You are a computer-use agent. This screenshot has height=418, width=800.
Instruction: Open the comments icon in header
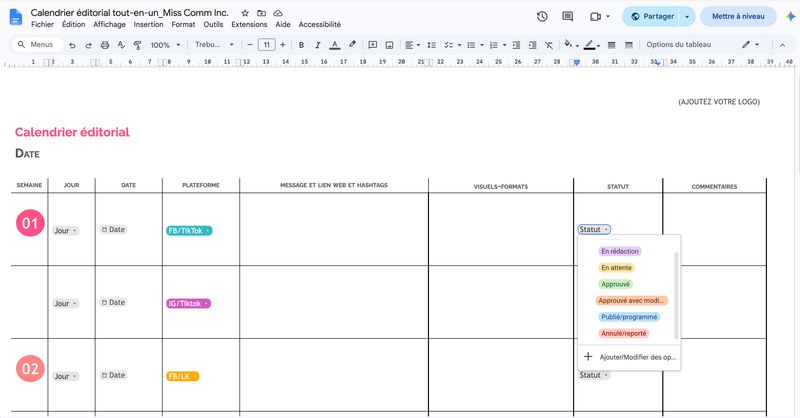(x=567, y=16)
